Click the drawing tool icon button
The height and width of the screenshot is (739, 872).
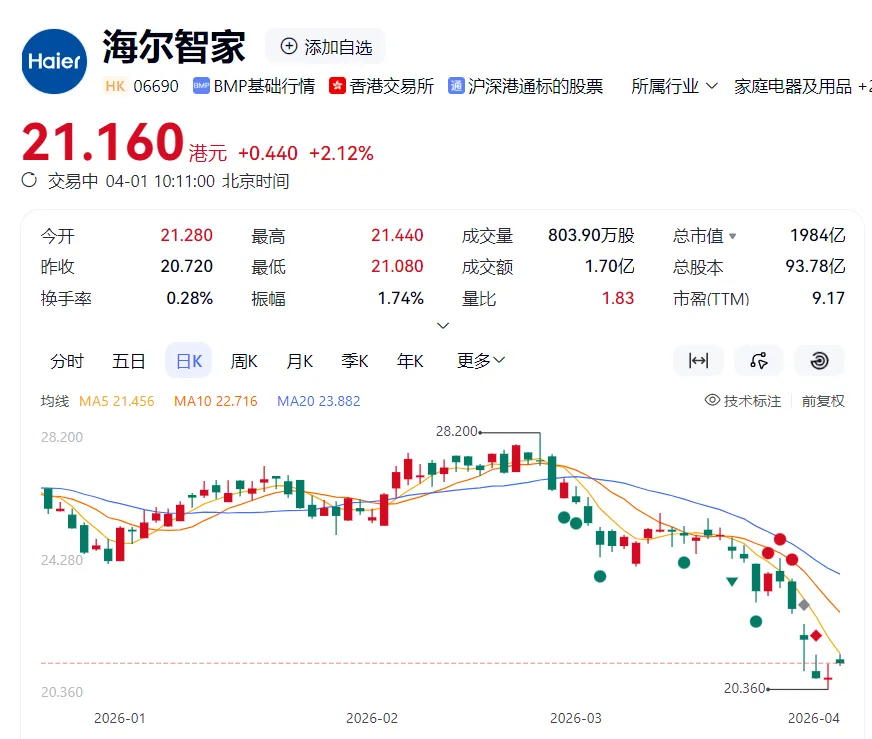tap(759, 360)
